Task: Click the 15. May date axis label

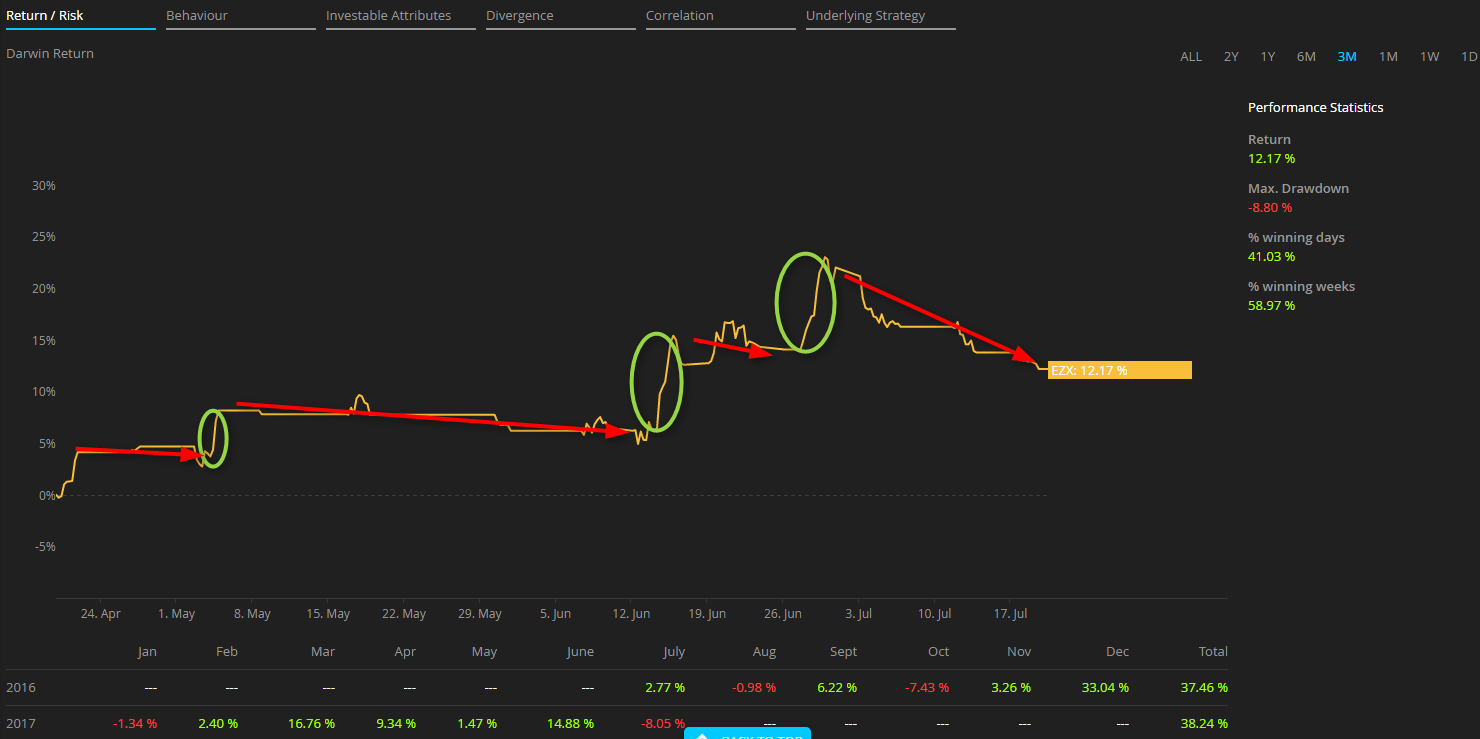Action: pyautogui.click(x=328, y=614)
